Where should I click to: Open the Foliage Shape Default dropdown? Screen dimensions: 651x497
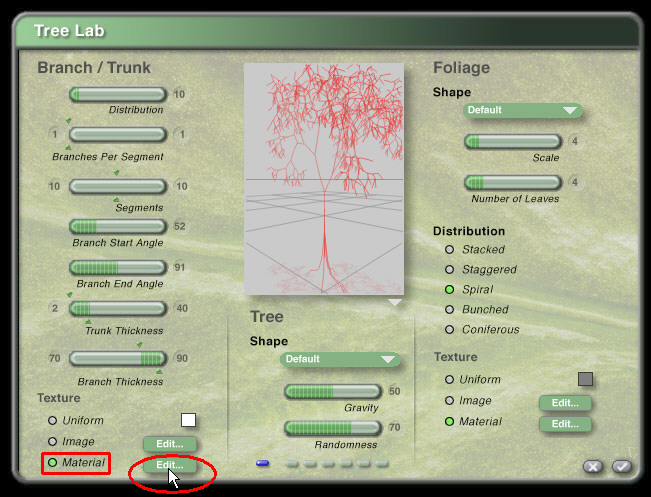523,110
